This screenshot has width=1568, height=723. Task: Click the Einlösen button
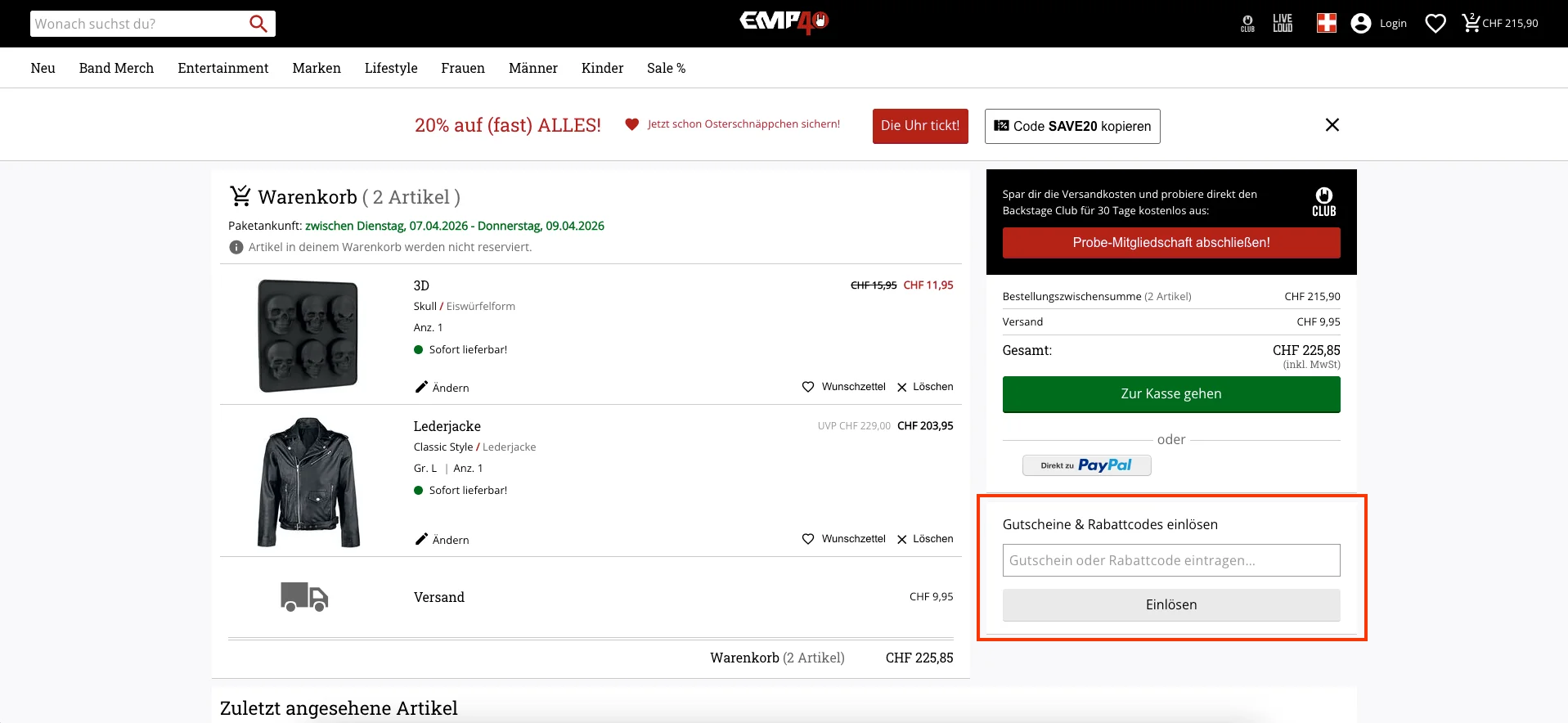(x=1171, y=605)
